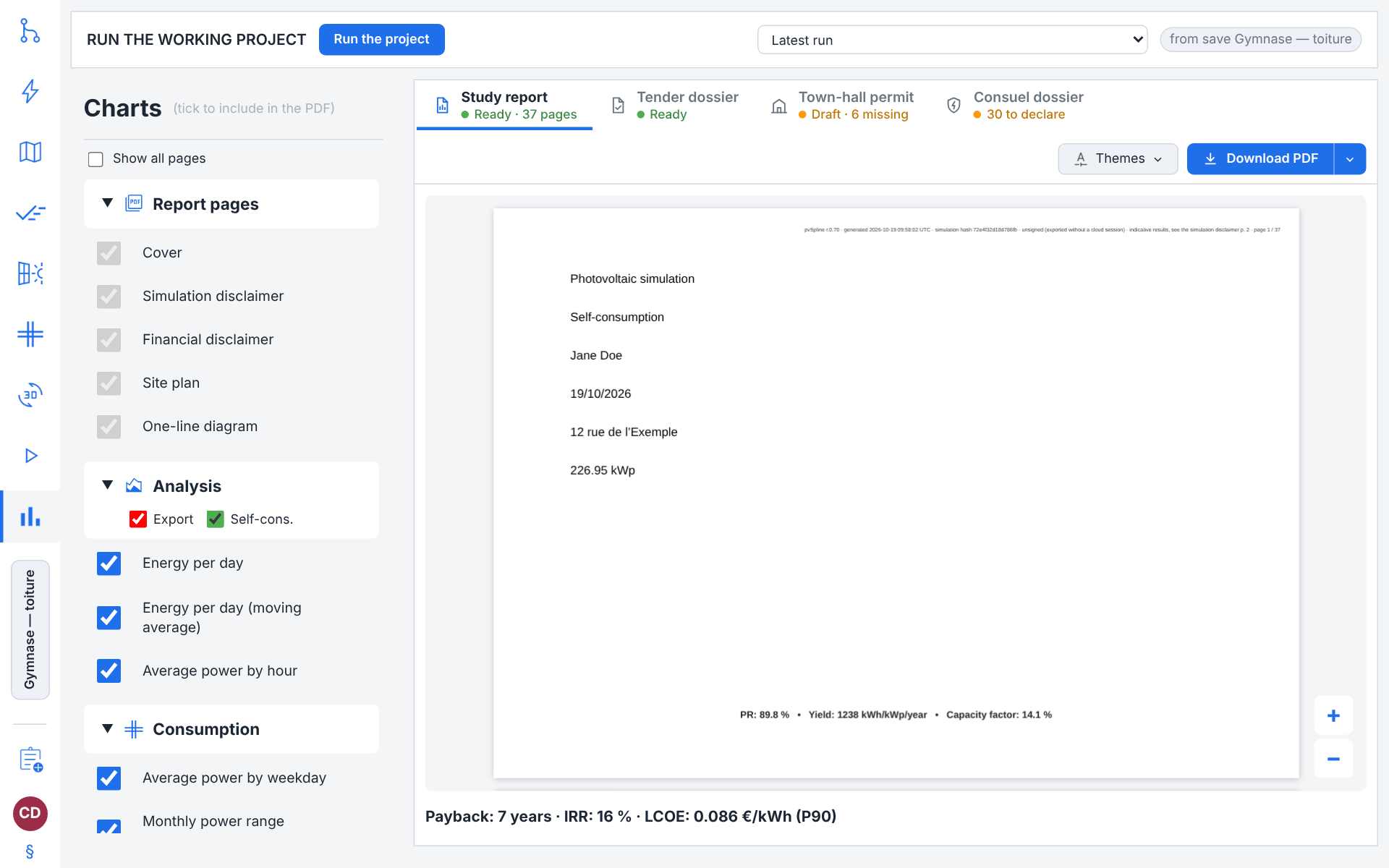Open the bar chart sidebar icon
The width and height of the screenshot is (1389, 868).
pyautogui.click(x=30, y=516)
